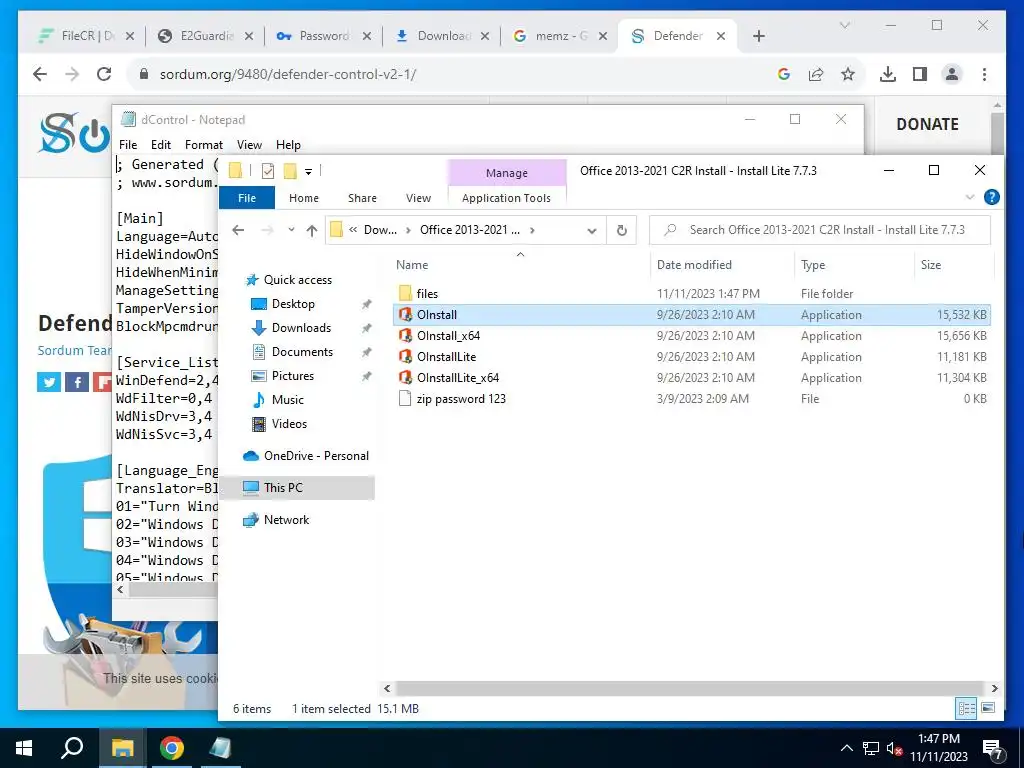Image resolution: width=1024 pixels, height=768 pixels.
Task: Open Chrome side panel icon
Action: coord(920,74)
